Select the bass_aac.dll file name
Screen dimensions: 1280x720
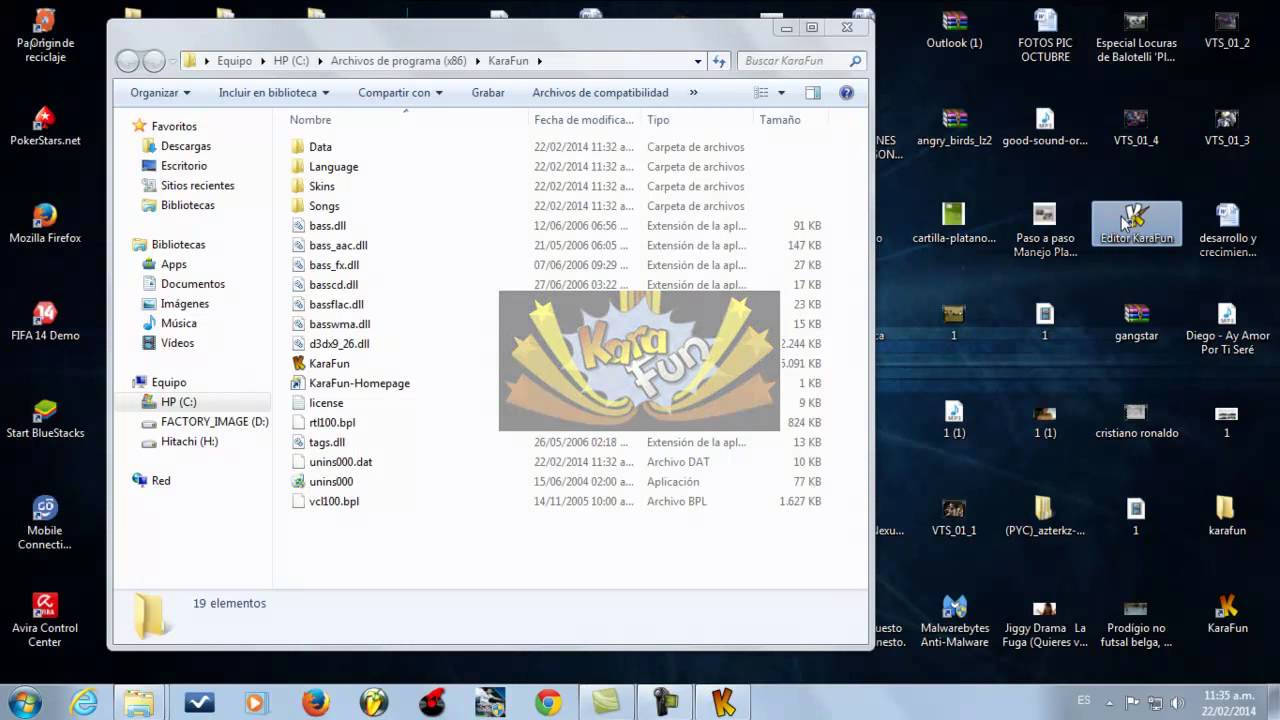click(x=338, y=245)
